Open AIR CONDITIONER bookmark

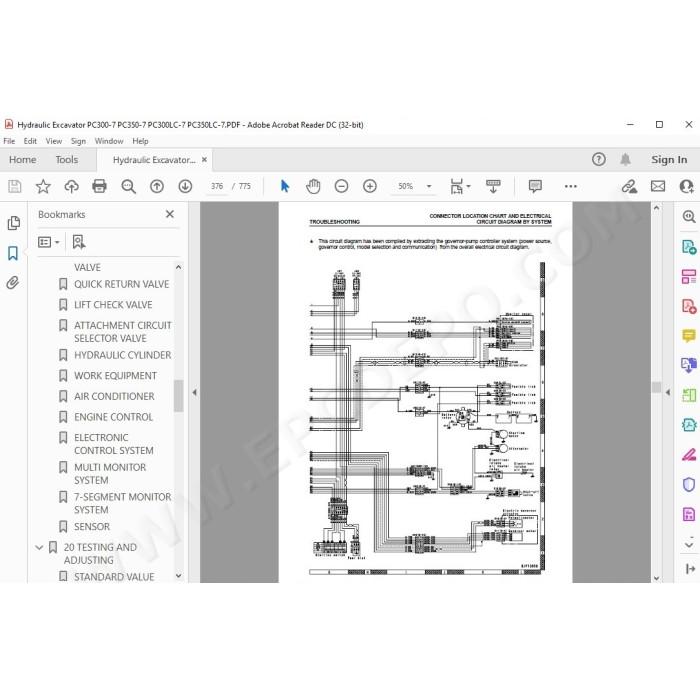pos(114,396)
